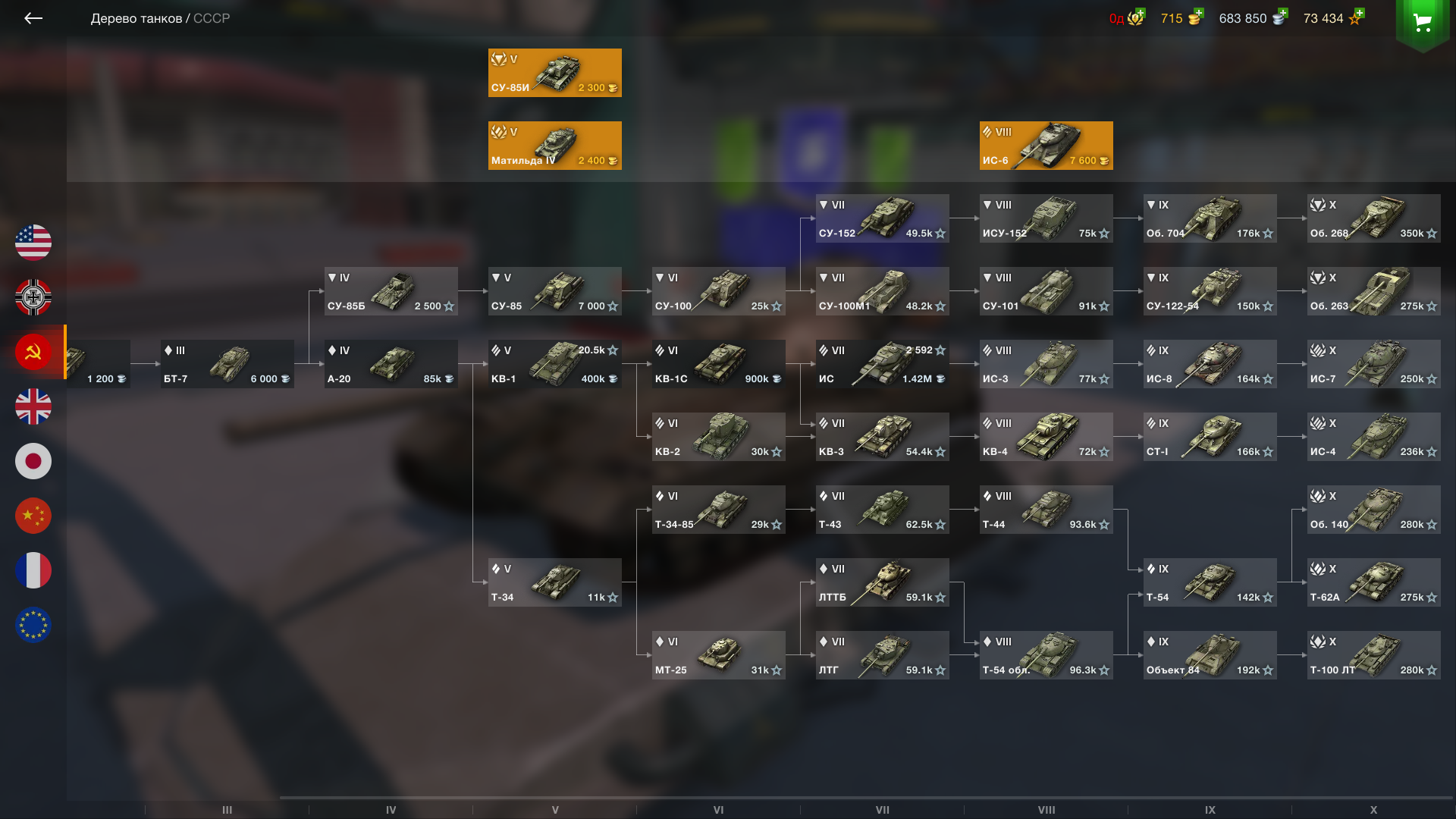Go back with the arrow icon
Image resolution: width=1456 pixels, height=819 pixels.
[33, 18]
